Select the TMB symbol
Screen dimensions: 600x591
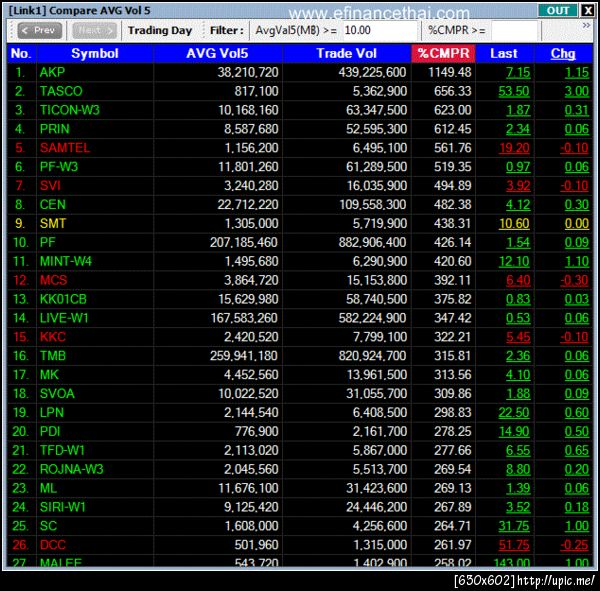[53, 356]
